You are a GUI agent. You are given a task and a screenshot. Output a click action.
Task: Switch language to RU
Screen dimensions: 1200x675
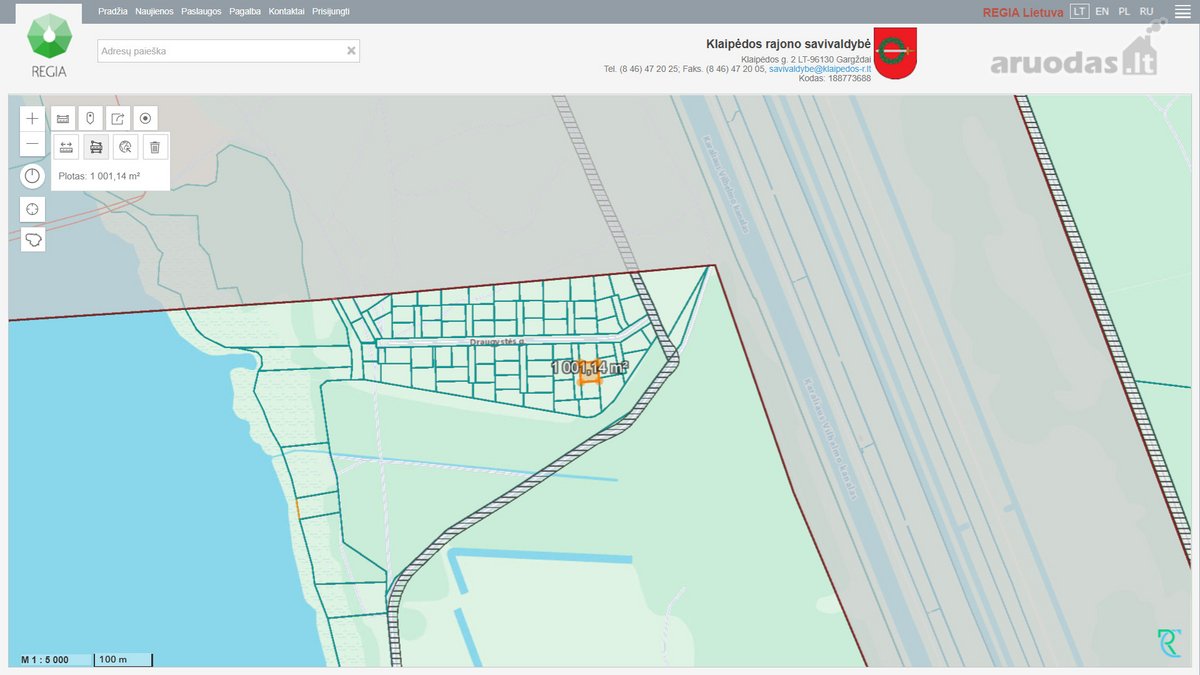point(1147,11)
